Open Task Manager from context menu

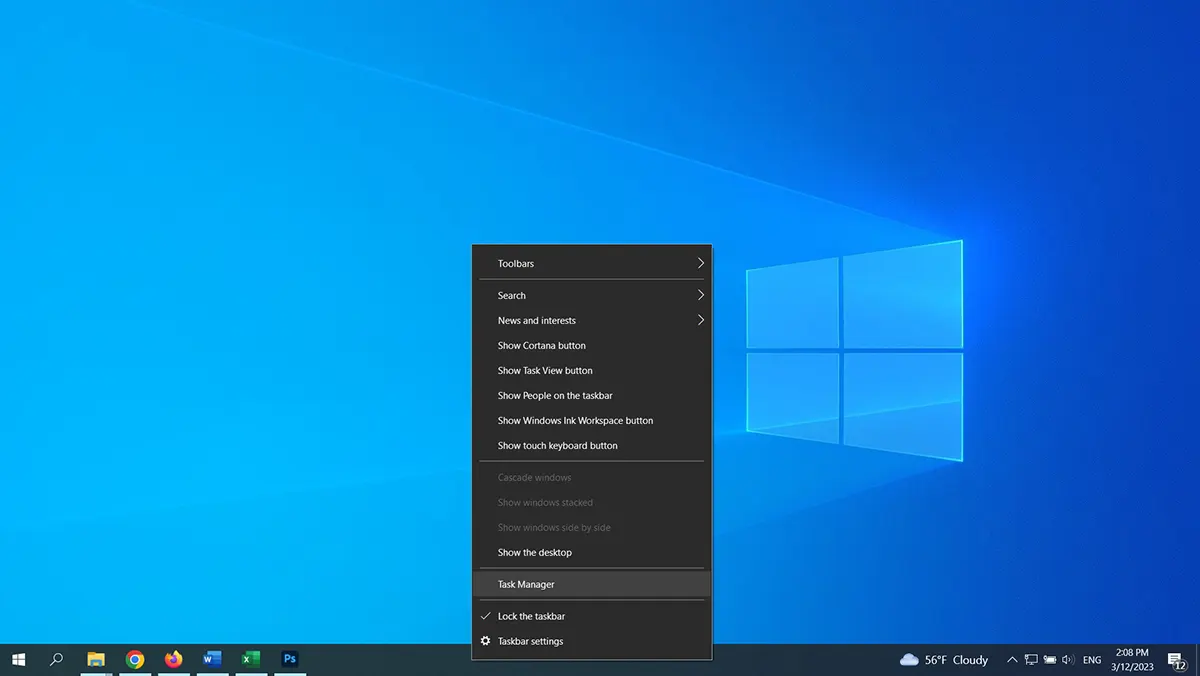tap(592, 584)
